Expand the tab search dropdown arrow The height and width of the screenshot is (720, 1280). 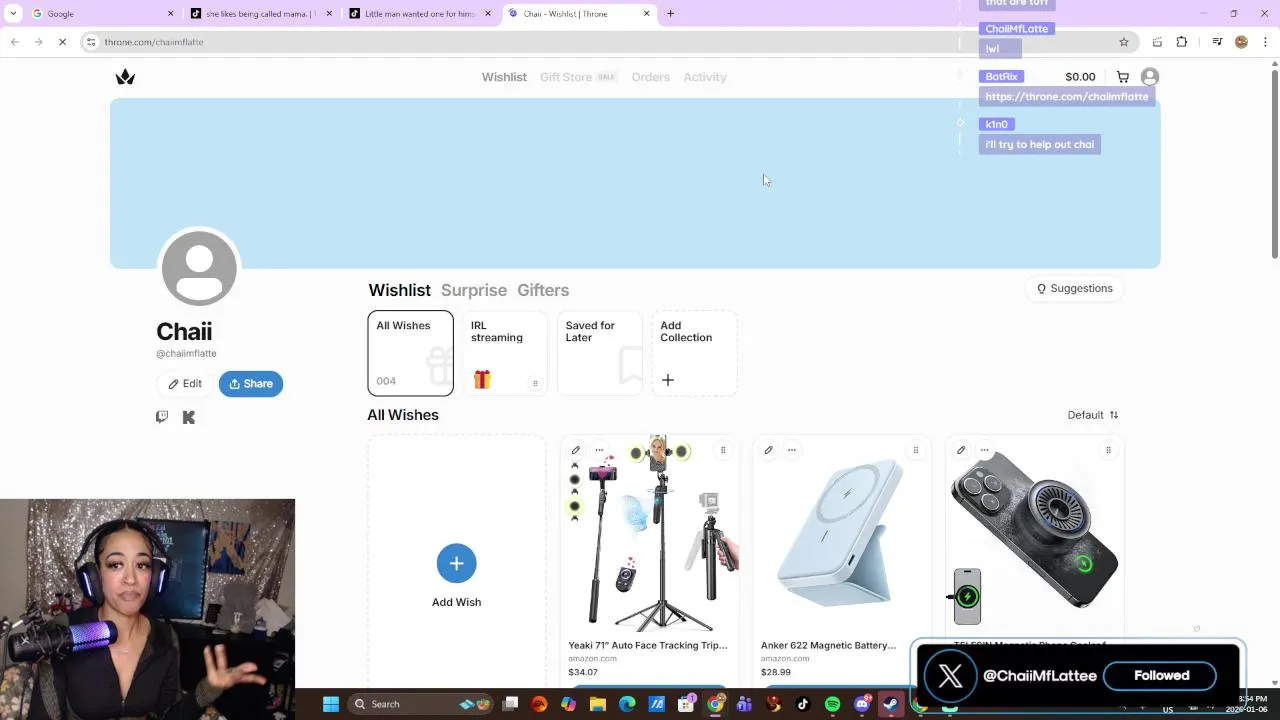point(13,14)
